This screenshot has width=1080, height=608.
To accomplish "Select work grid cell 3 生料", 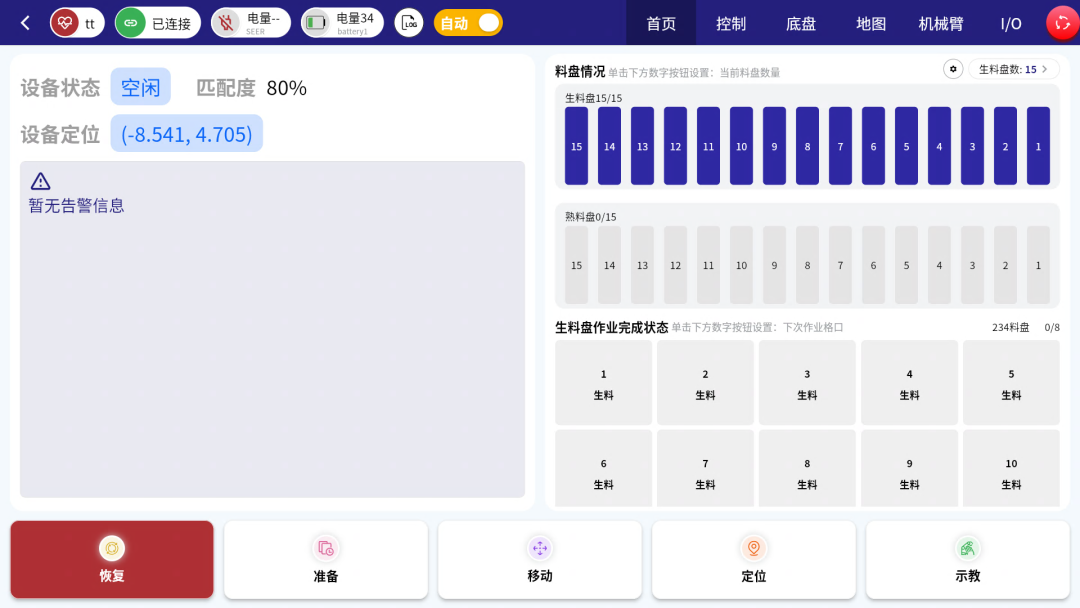I will [807, 383].
